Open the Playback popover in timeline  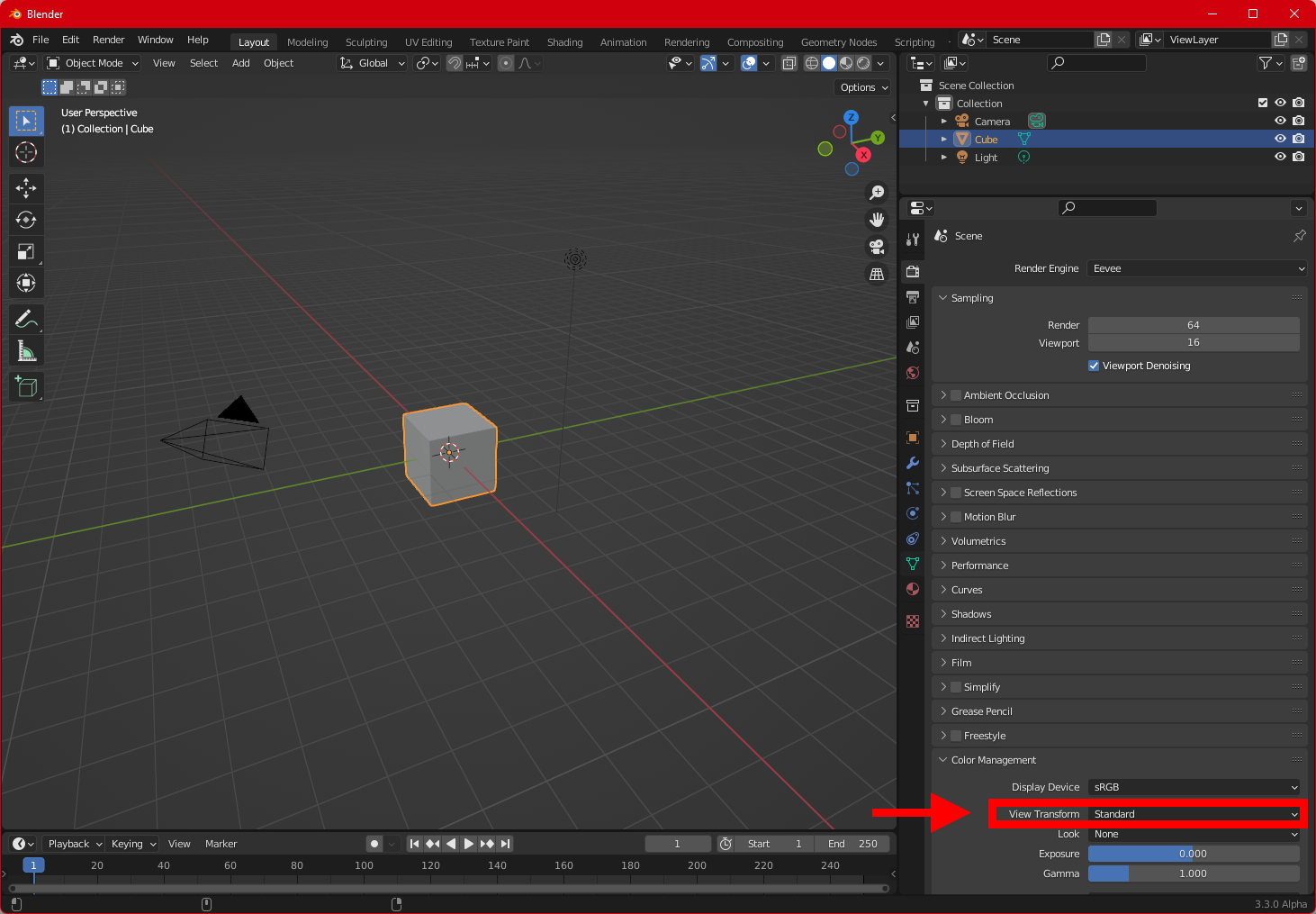click(x=74, y=844)
